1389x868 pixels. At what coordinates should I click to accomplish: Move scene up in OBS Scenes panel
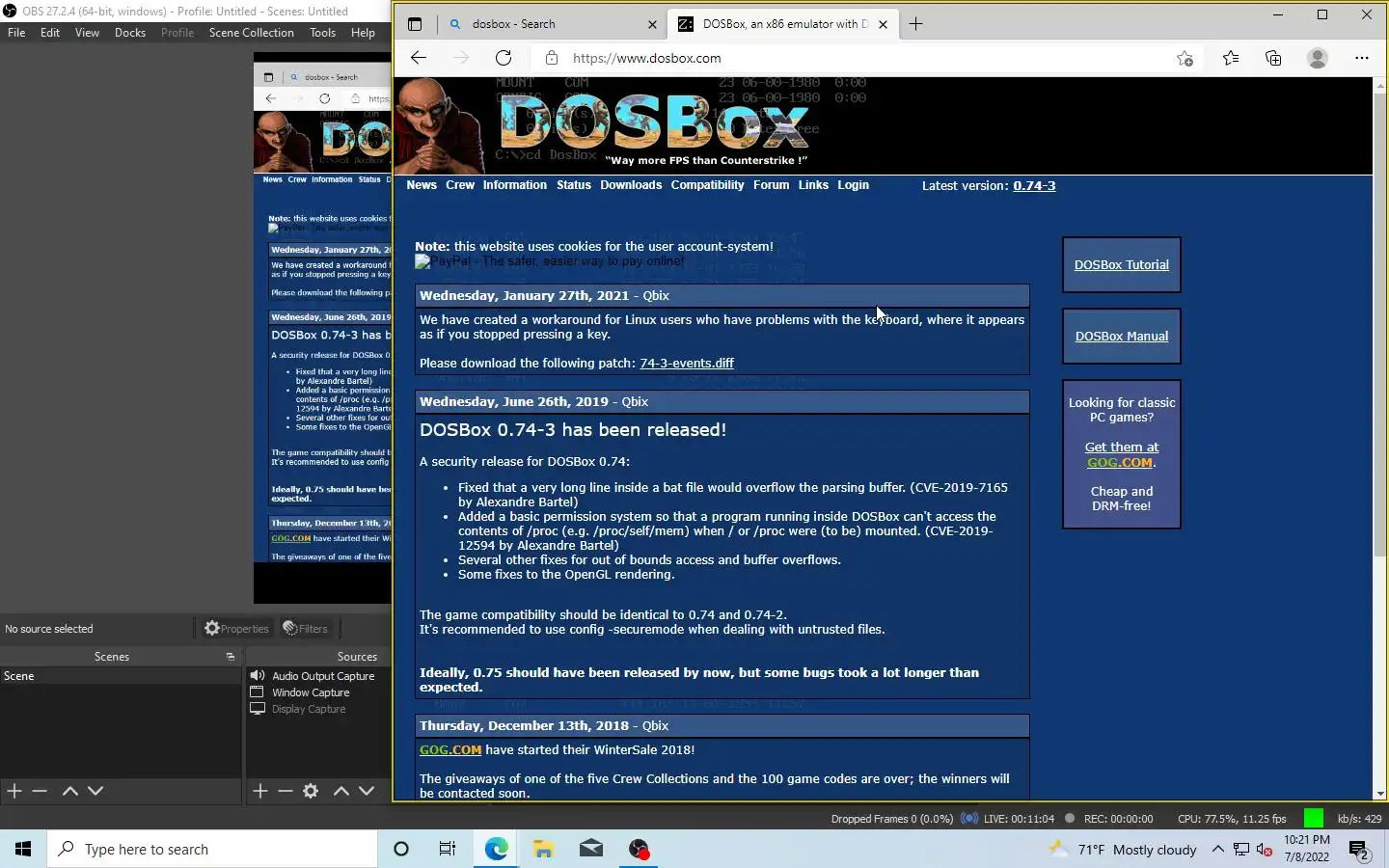pyautogui.click(x=69, y=791)
